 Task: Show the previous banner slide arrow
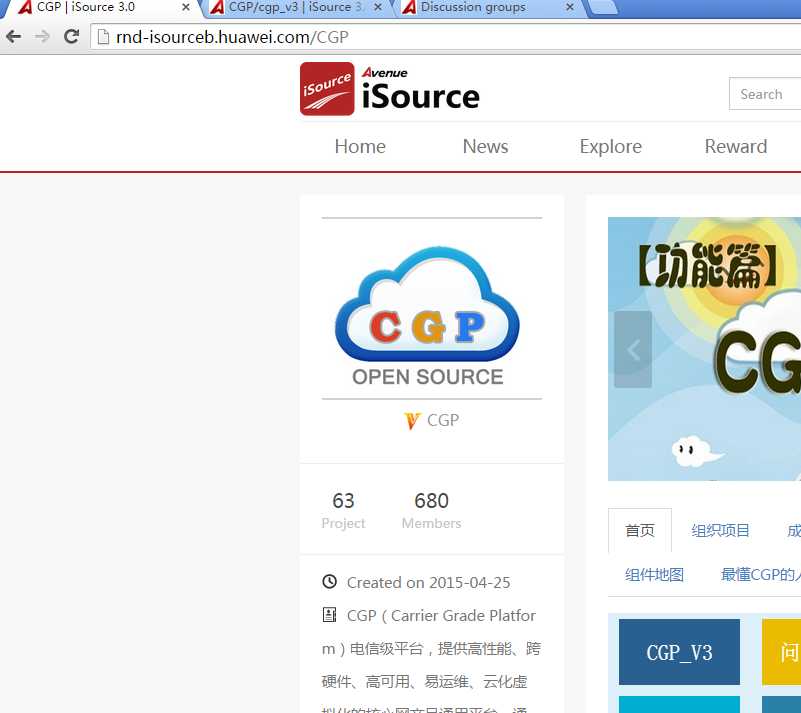pos(633,349)
